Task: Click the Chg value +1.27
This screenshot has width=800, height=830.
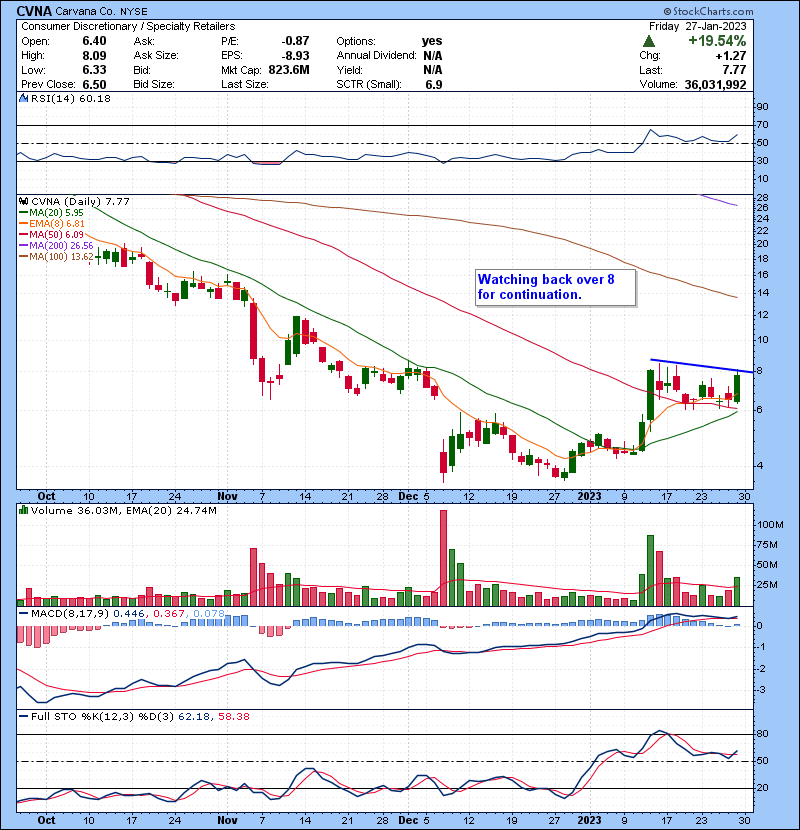Action: pos(731,56)
